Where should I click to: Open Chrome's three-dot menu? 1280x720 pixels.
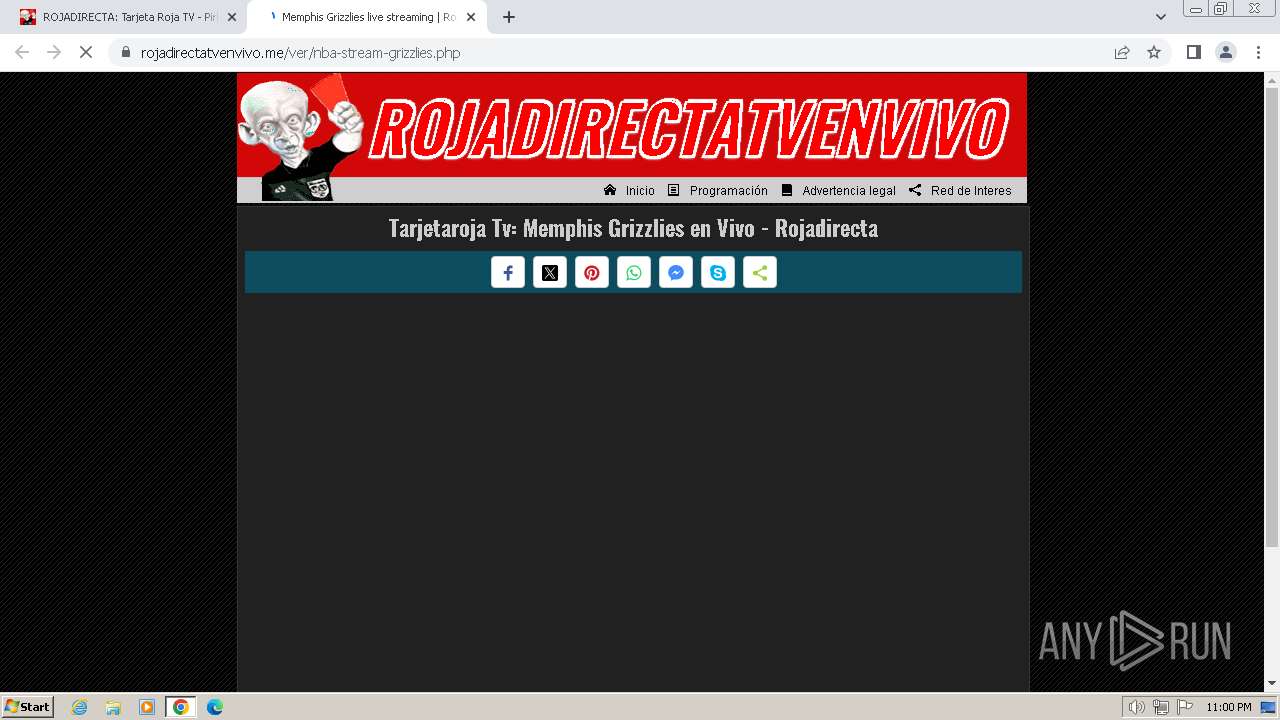pos(1259,52)
